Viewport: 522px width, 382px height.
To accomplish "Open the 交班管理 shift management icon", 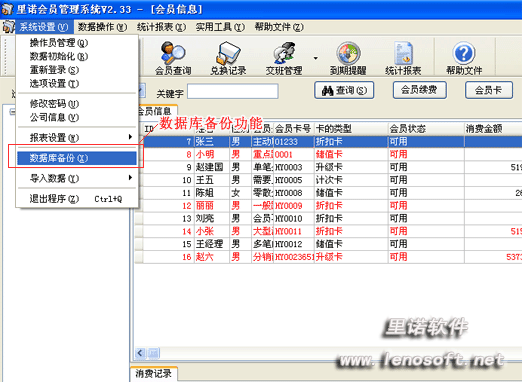I will tap(284, 58).
